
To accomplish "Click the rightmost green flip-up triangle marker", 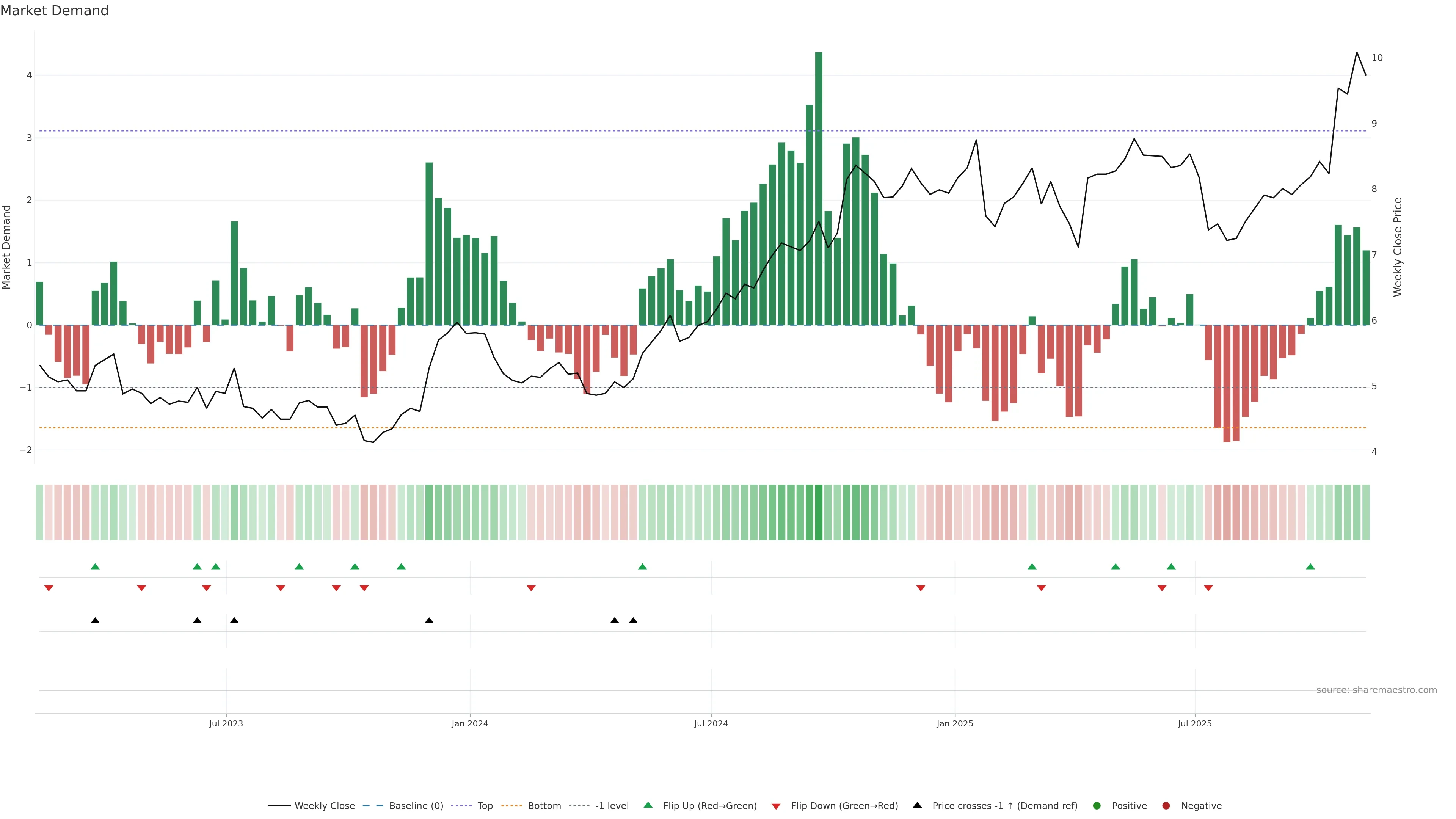I will 1310,566.
